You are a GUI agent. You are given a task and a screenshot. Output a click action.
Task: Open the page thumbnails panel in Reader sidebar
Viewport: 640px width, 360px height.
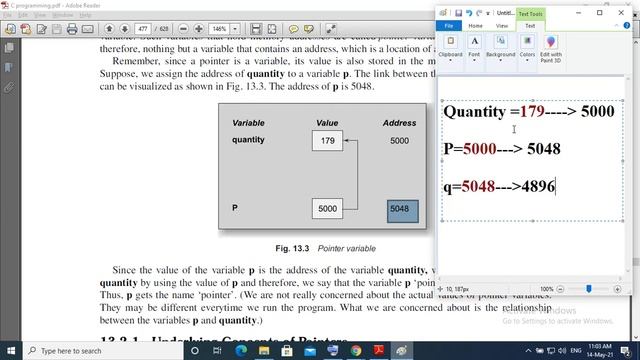(9, 48)
